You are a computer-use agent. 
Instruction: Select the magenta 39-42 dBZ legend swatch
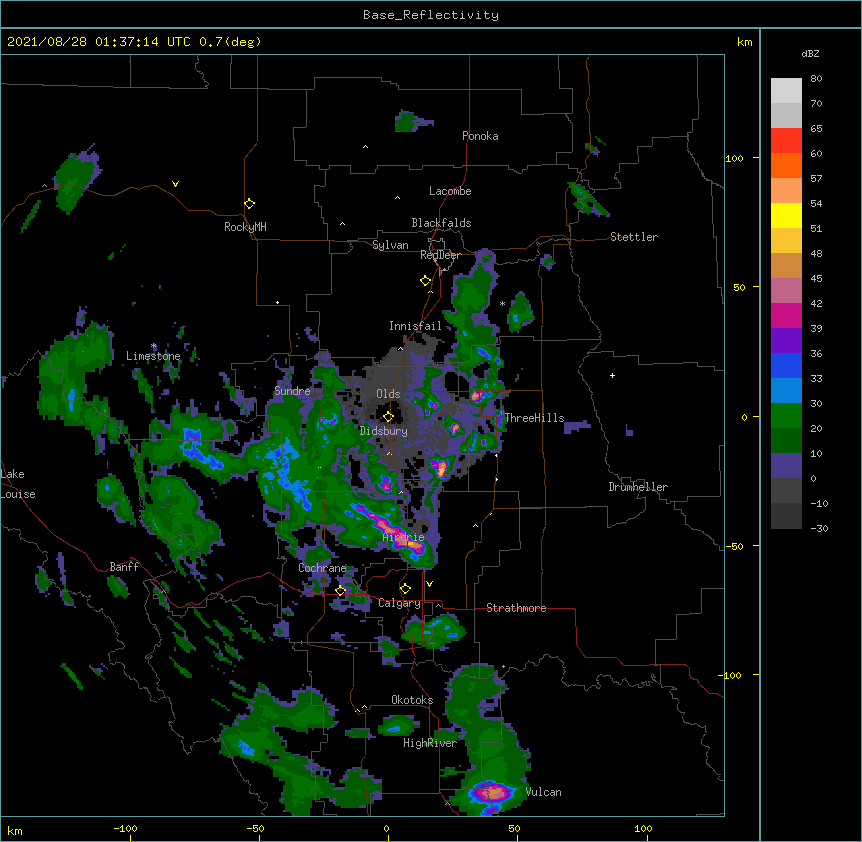pos(786,315)
